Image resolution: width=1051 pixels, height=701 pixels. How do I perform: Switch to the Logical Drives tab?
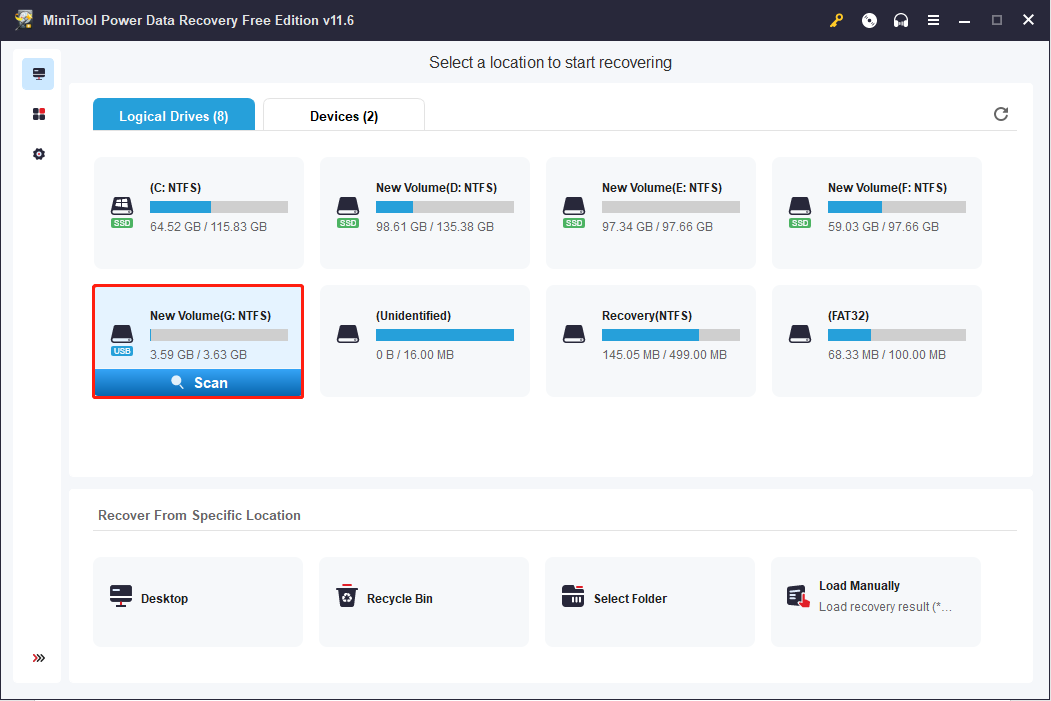tap(173, 114)
